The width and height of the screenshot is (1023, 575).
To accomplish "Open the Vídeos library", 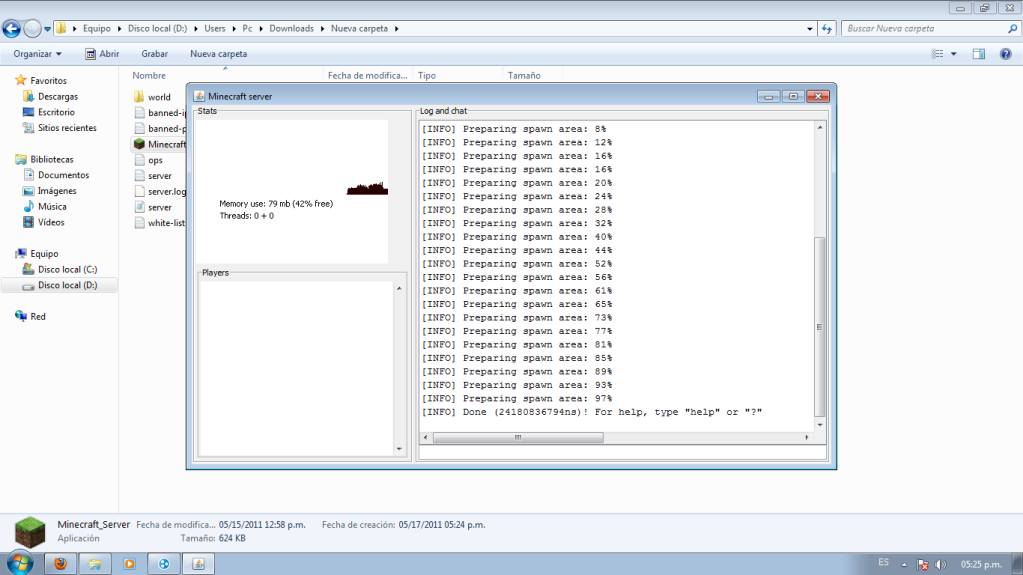I will pos(44,222).
